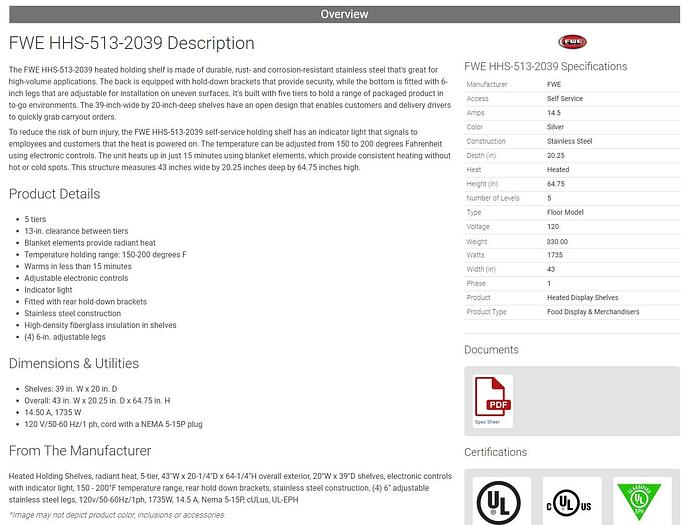This screenshot has height=525, width=691.
Task: Click the 'Heated Display Shelves' product value
Action: (x=583, y=298)
